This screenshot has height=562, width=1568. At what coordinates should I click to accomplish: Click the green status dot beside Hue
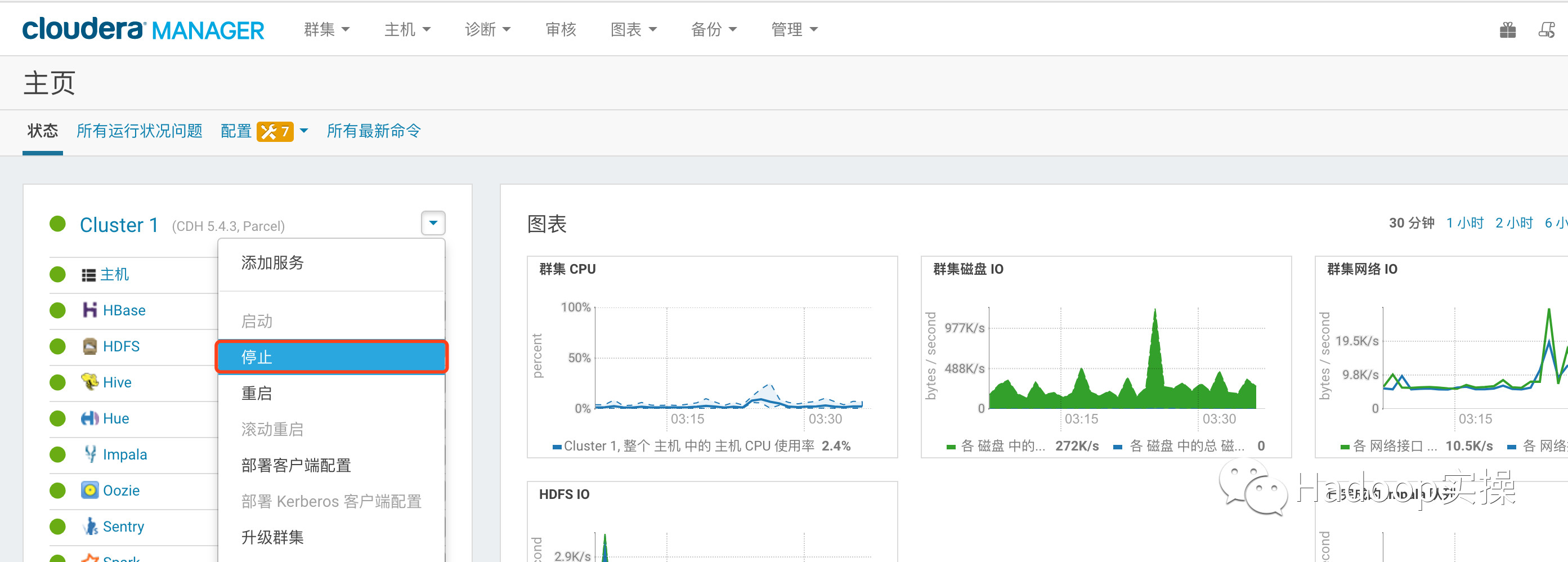pyautogui.click(x=58, y=418)
